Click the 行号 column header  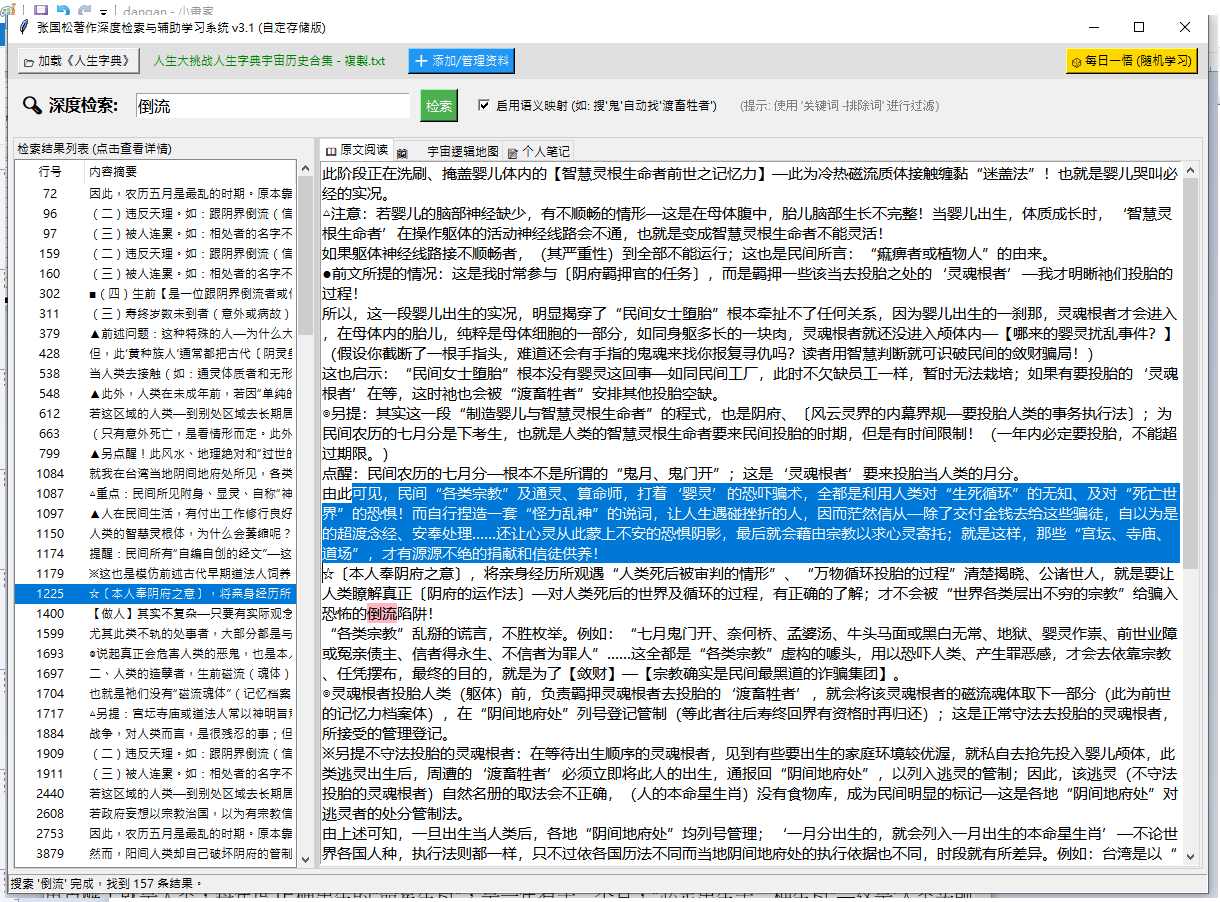click(50, 171)
